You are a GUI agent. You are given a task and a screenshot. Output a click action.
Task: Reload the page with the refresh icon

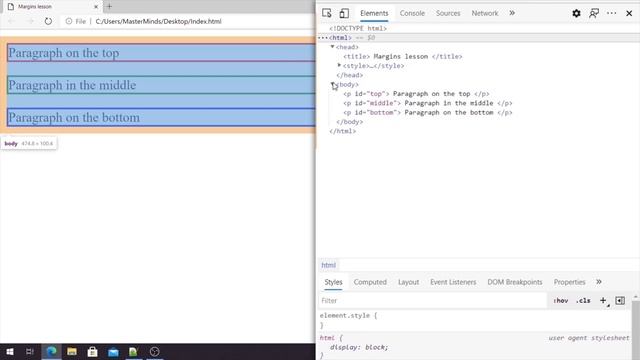click(48, 21)
